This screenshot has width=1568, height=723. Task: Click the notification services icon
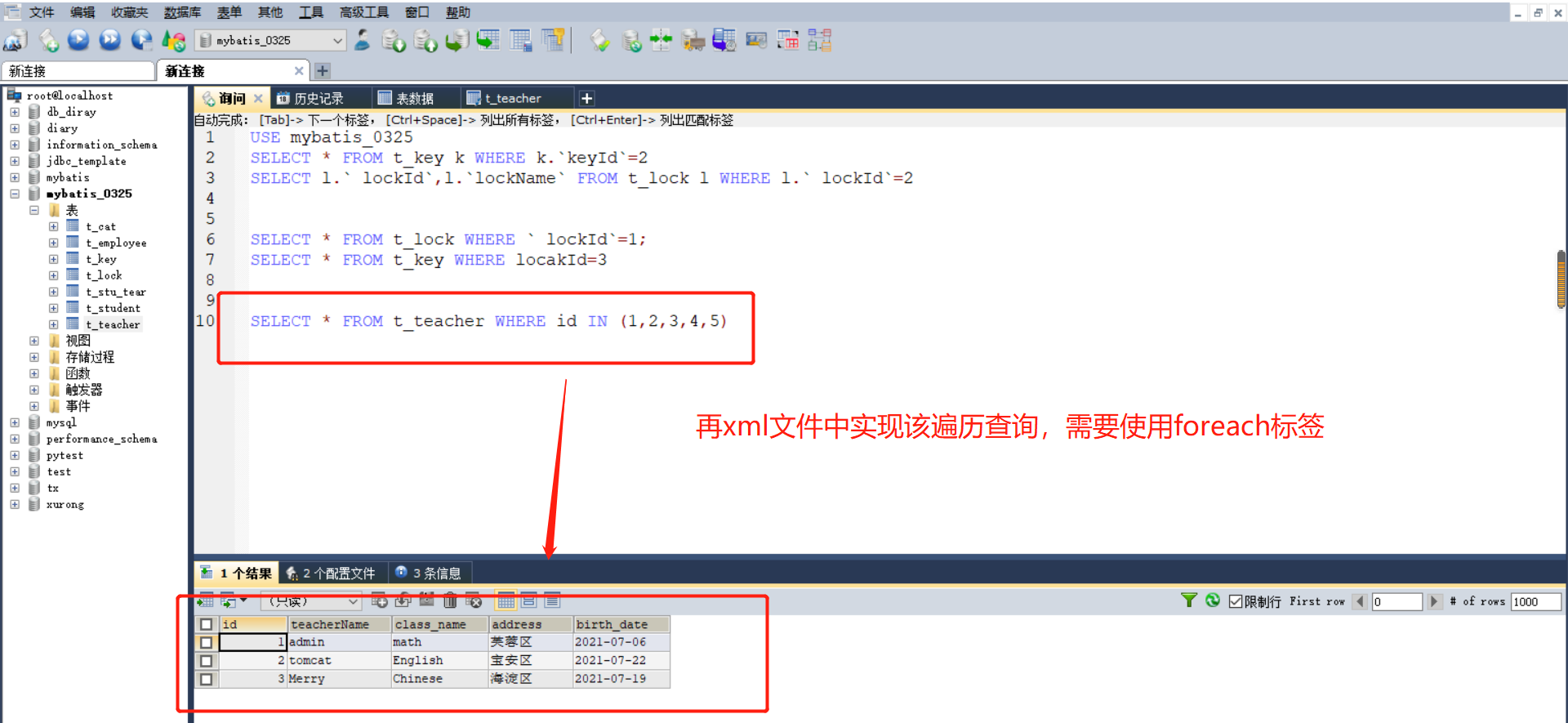(x=756, y=40)
